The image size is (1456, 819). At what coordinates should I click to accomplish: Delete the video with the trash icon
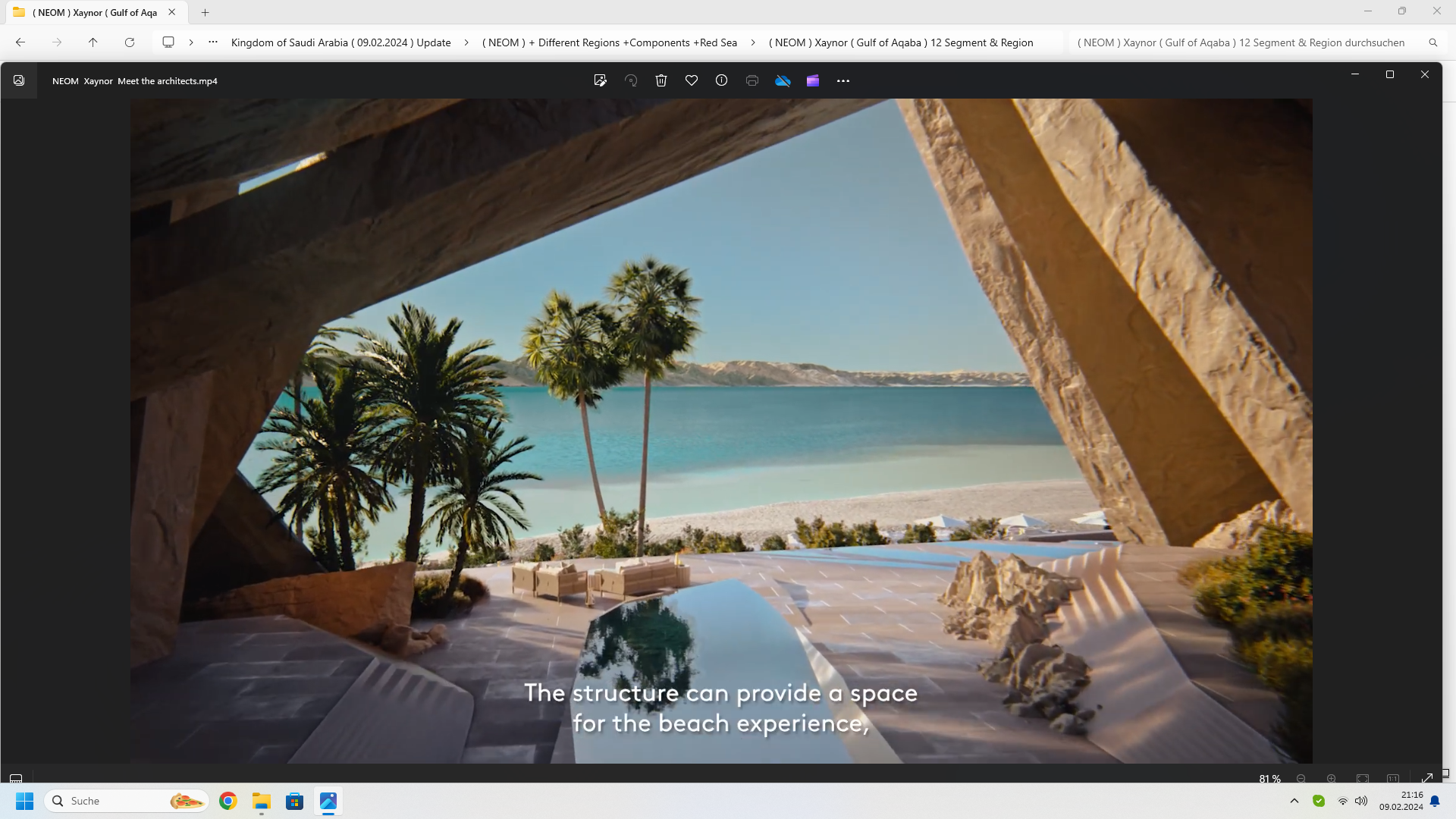pyautogui.click(x=661, y=80)
